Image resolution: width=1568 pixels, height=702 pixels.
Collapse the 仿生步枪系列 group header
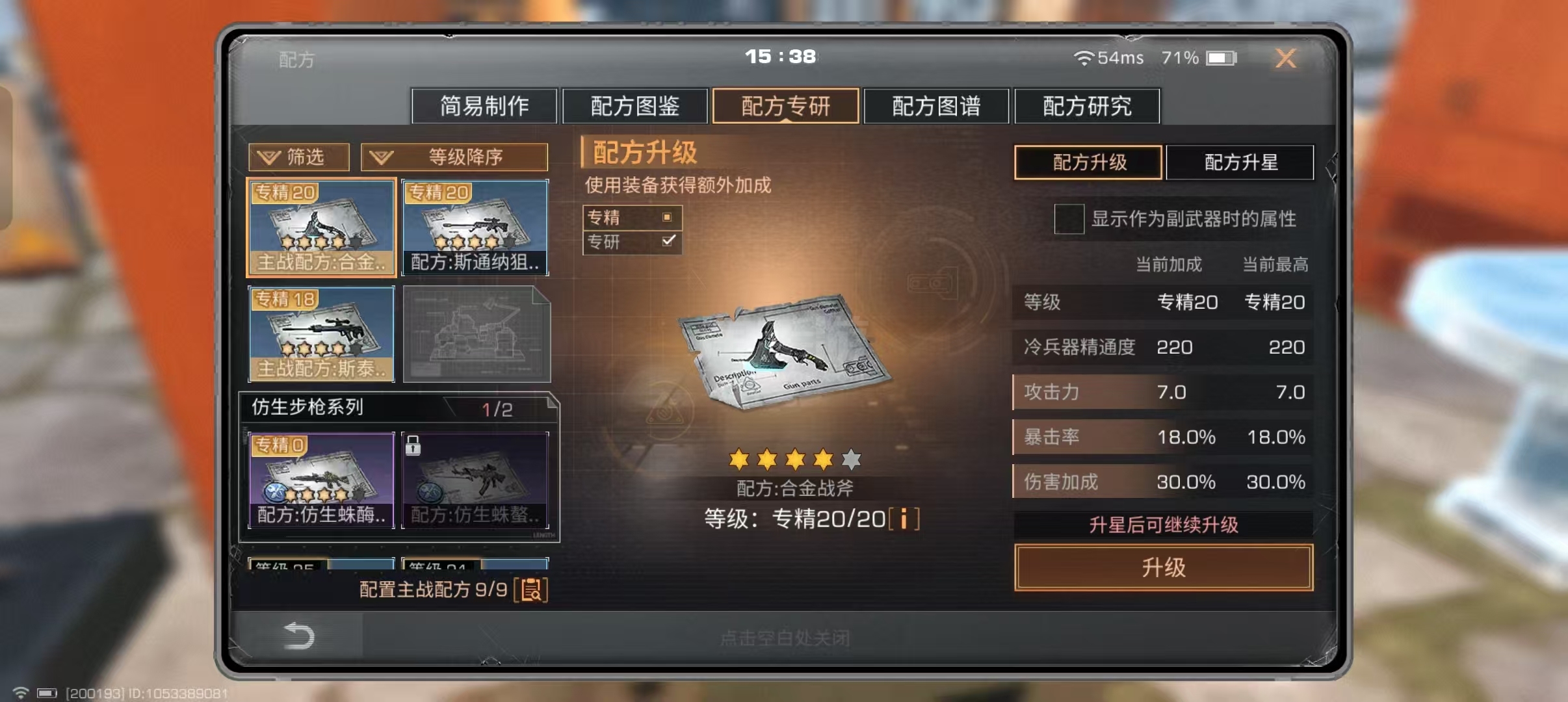pyautogui.click(x=399, y=408)
